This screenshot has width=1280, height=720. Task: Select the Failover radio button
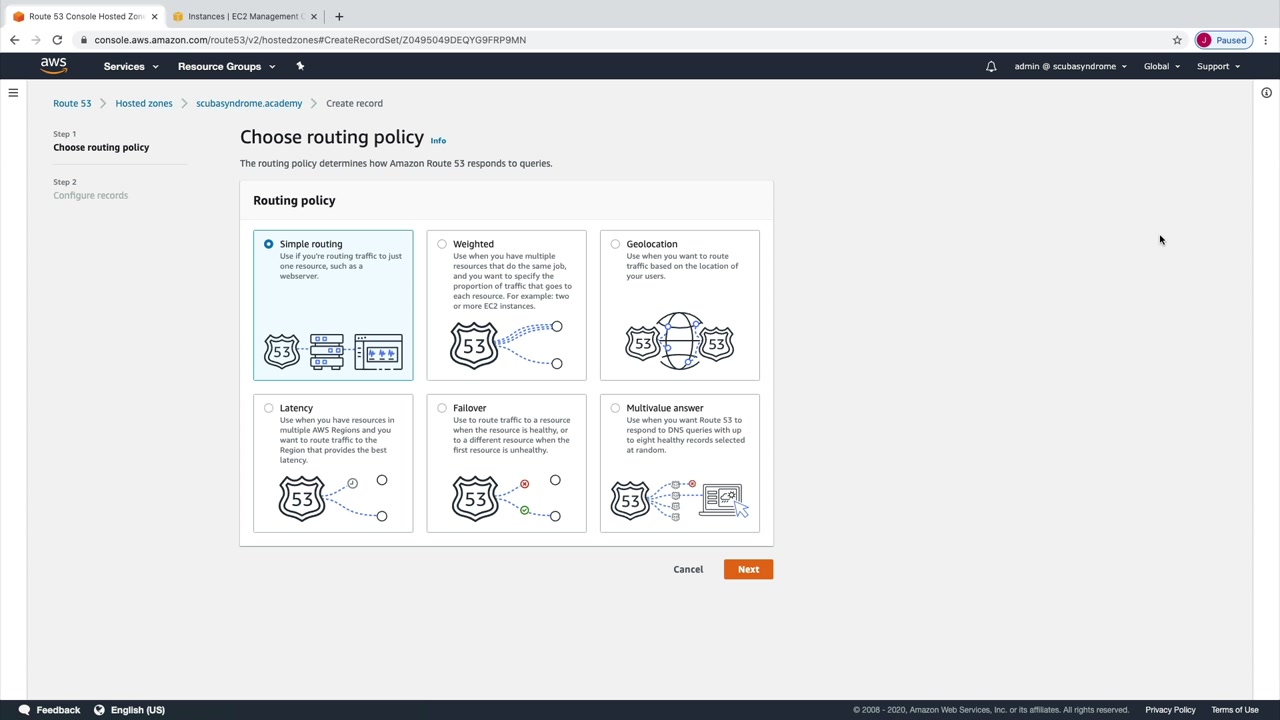[442, 408]
